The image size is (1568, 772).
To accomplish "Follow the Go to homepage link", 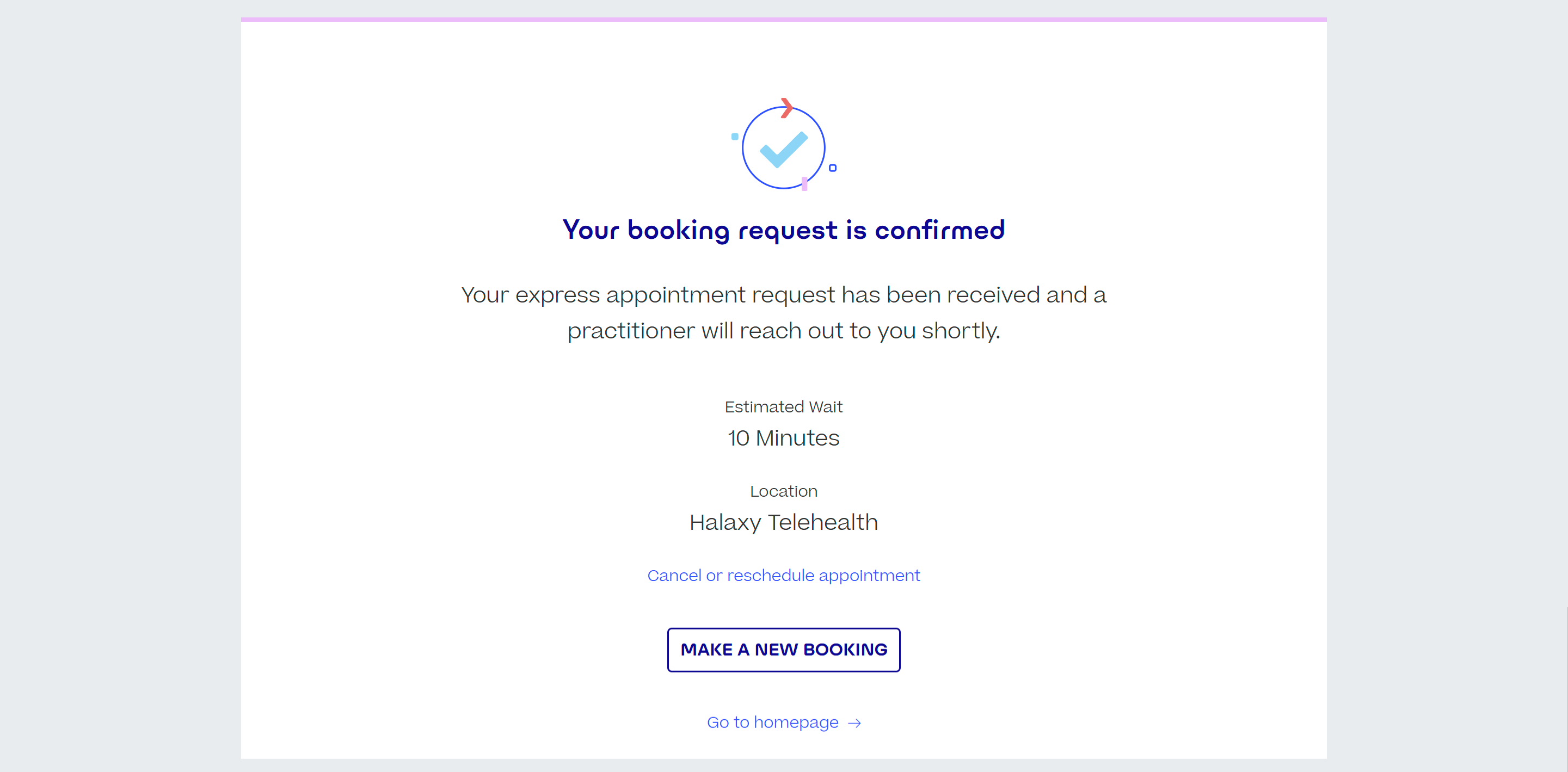I will 772,722.
